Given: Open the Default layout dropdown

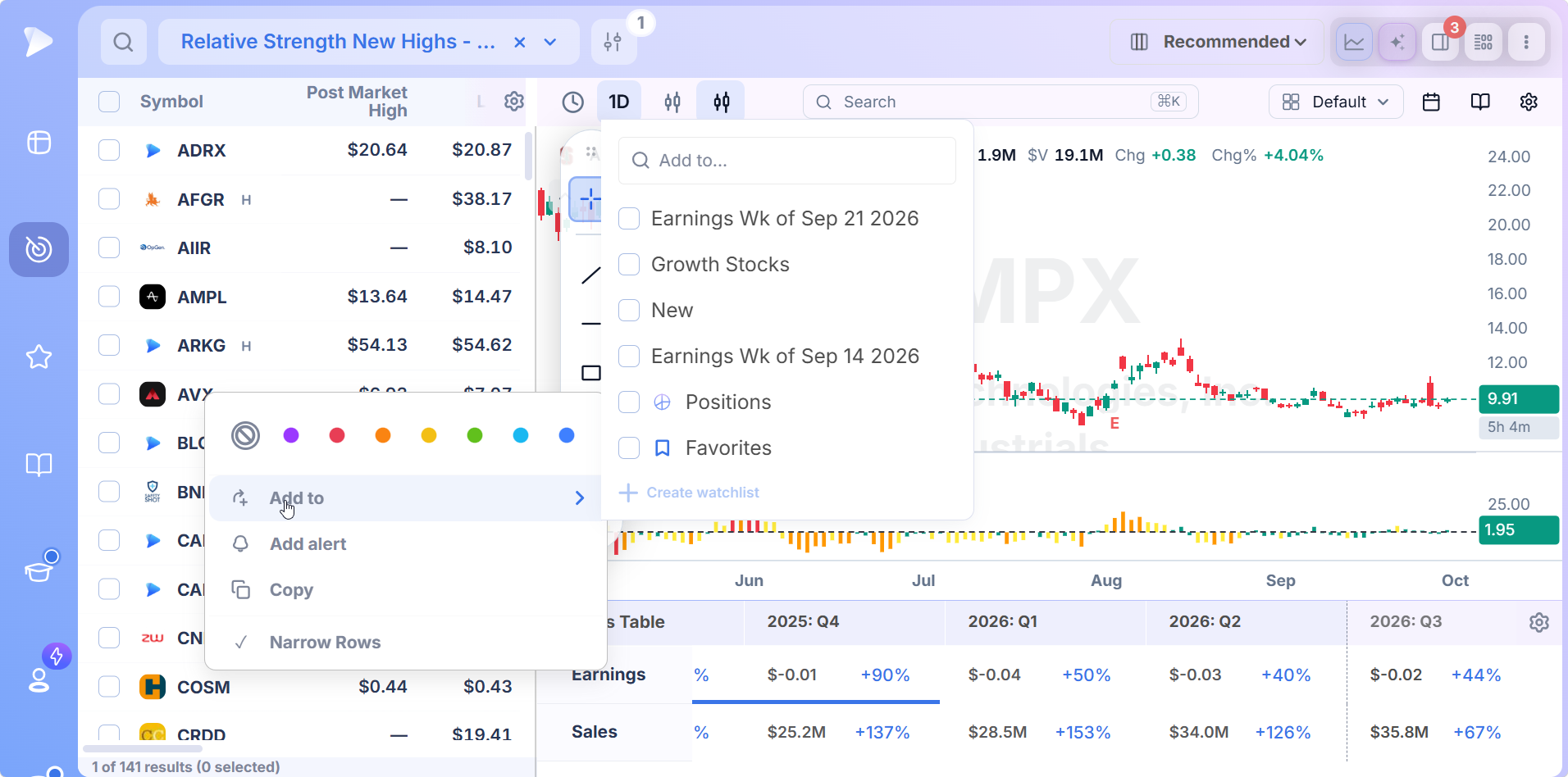Looking at the screenshot, I should 1336,102.
